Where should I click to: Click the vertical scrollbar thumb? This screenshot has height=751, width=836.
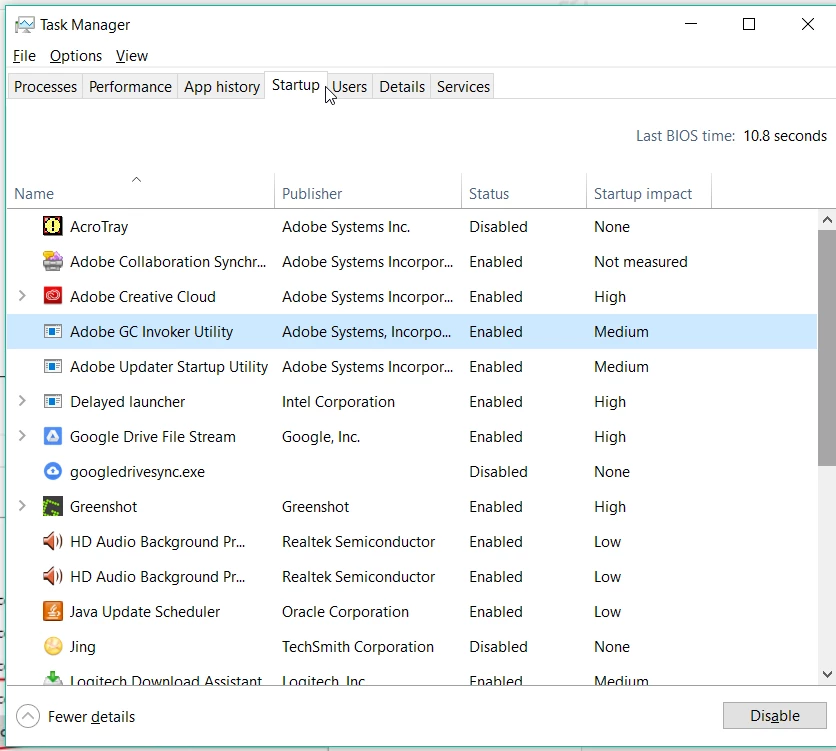(827, 348)
